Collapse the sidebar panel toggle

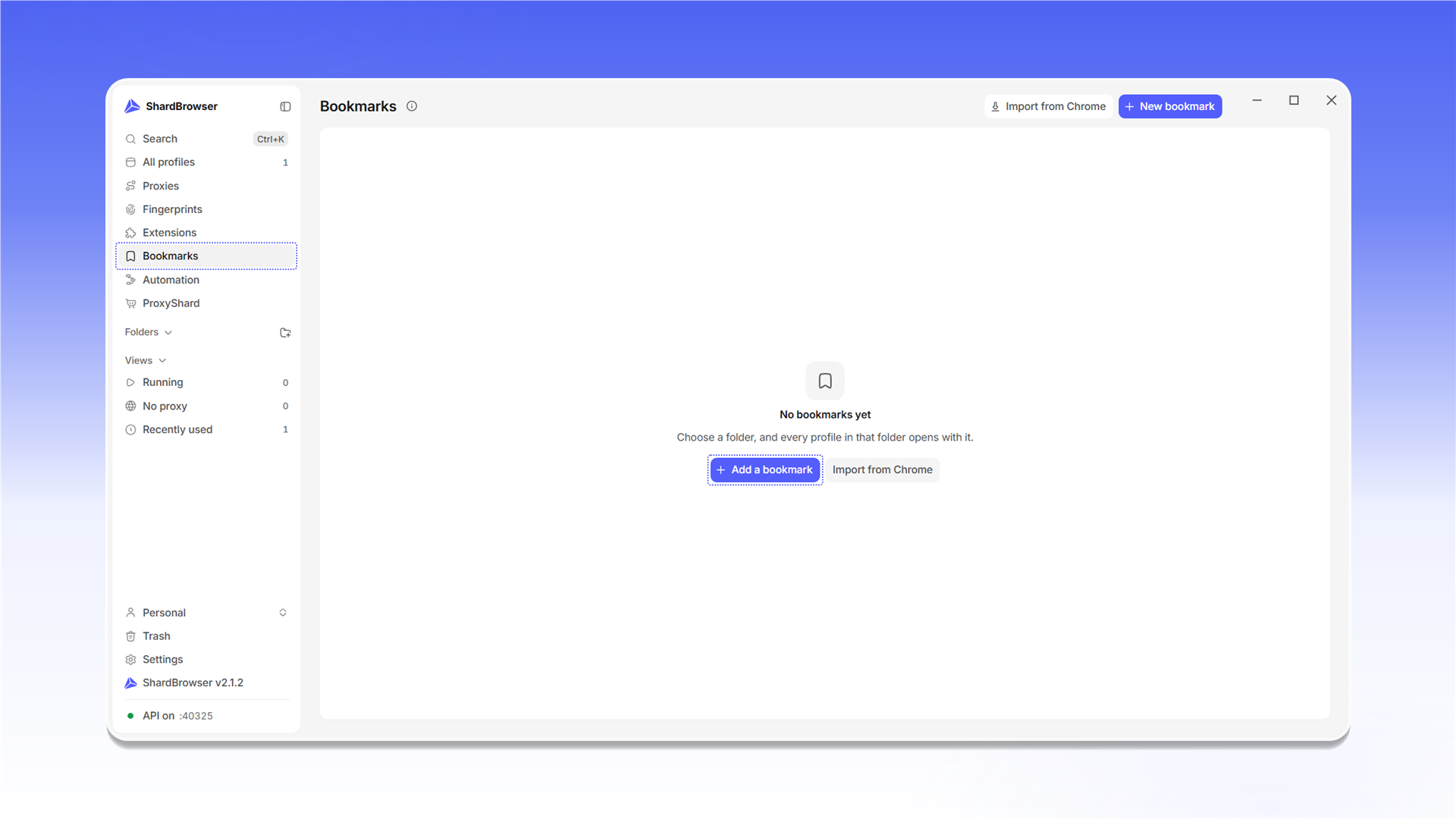[285, 107]
